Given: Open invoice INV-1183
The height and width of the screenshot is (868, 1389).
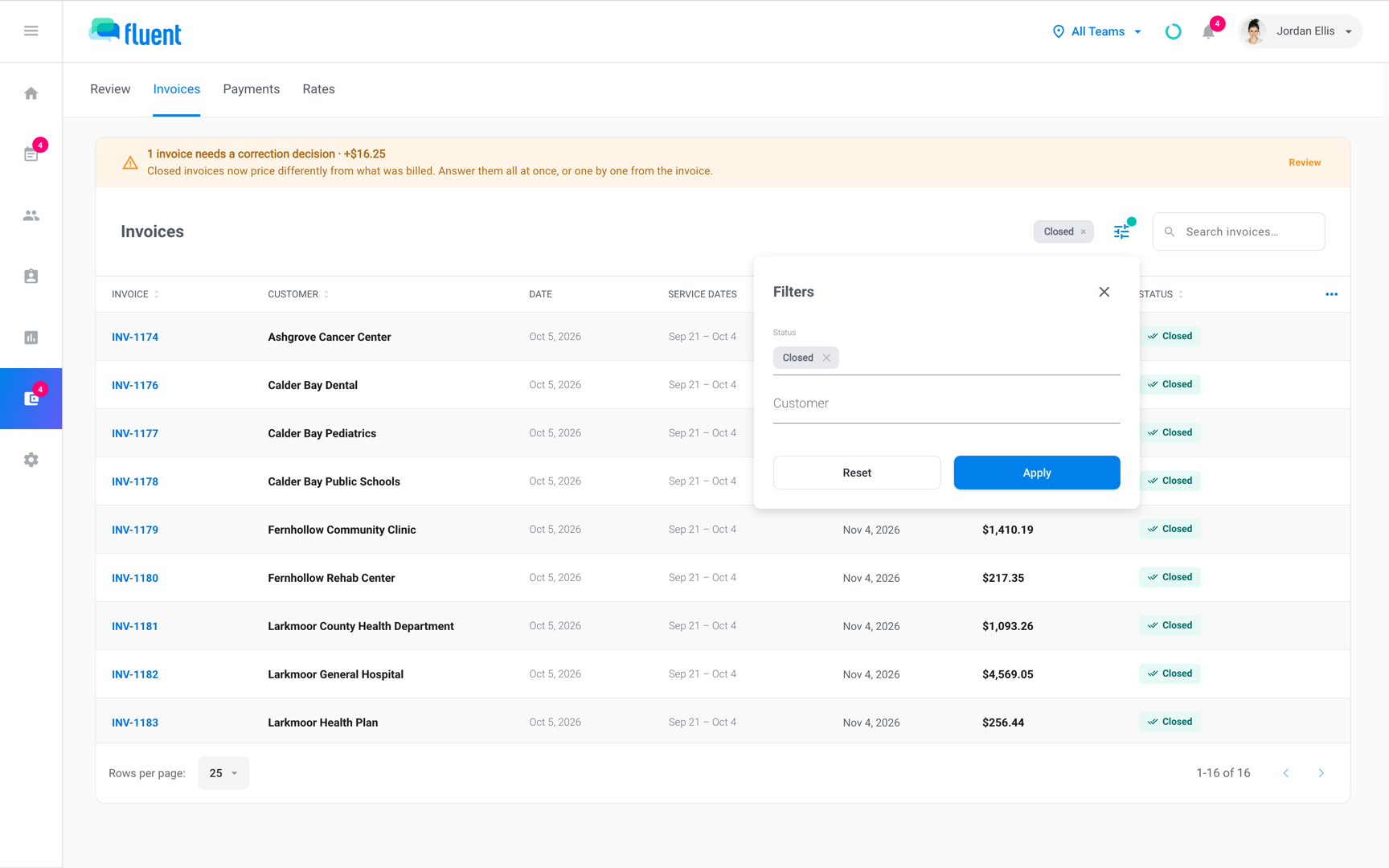Looking at the screenshot, I should pyautogui.click(x=135, y=723).
